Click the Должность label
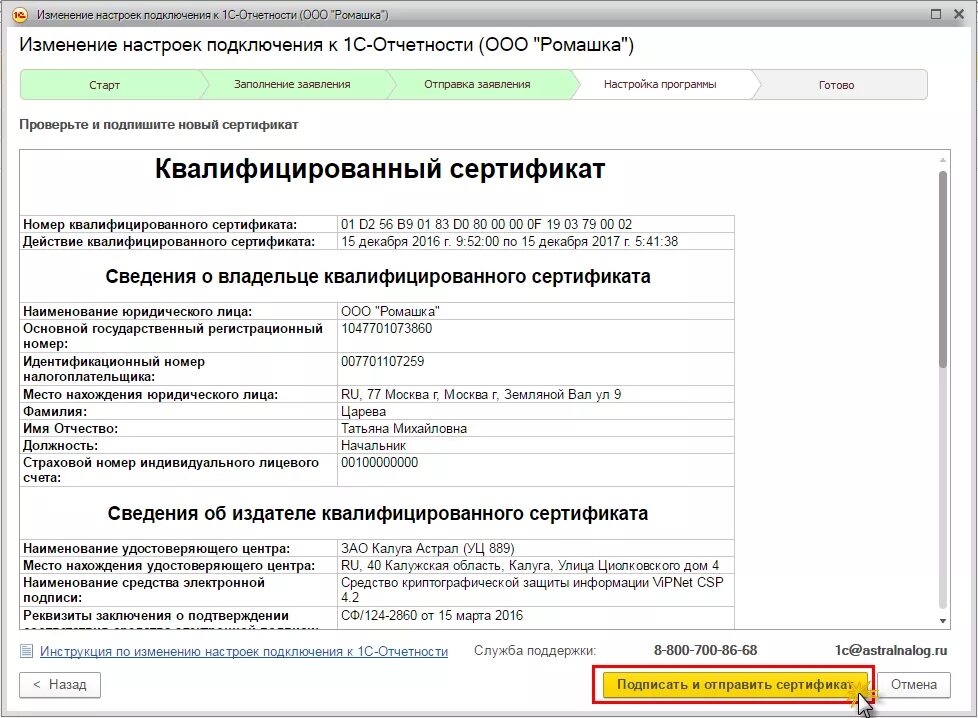Screen dimensions: 978x718 click(61, 446)
